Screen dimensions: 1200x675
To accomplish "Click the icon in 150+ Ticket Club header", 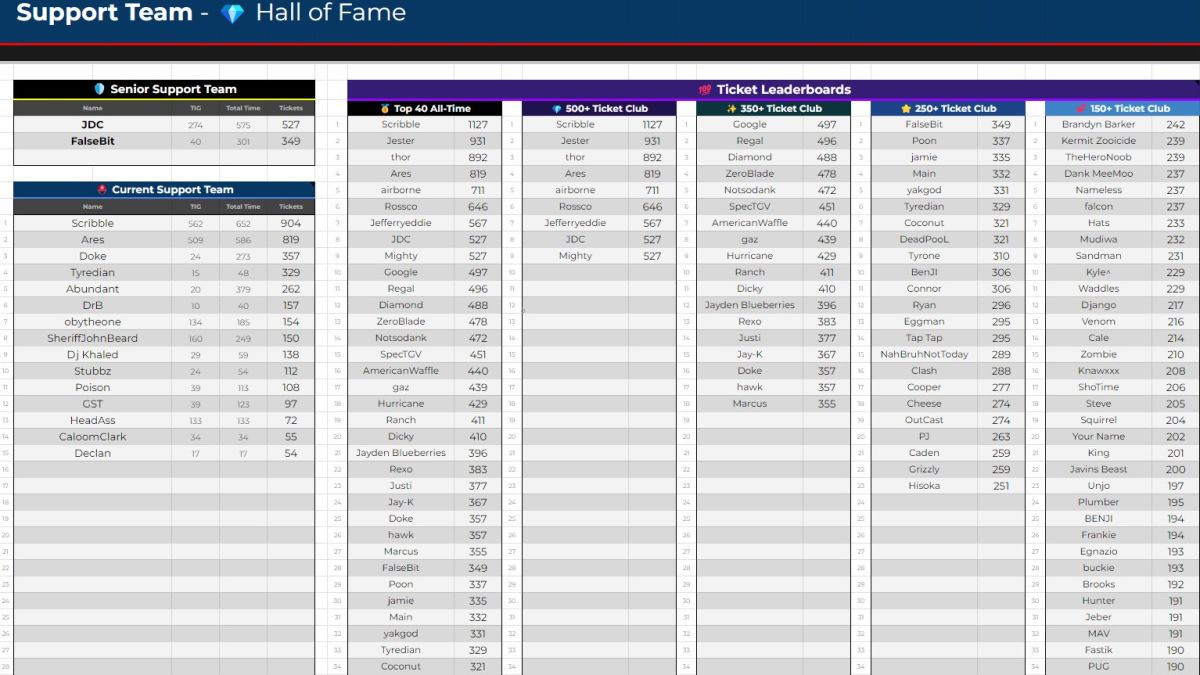I will tap(1081, 109).
